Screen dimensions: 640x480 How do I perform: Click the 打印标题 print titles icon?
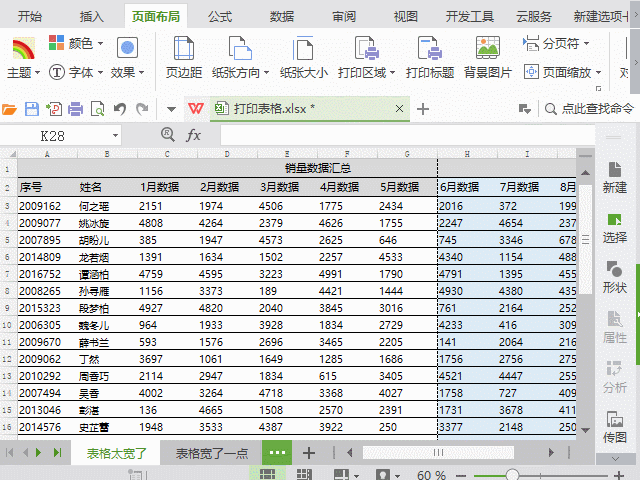tap(429, 48)
